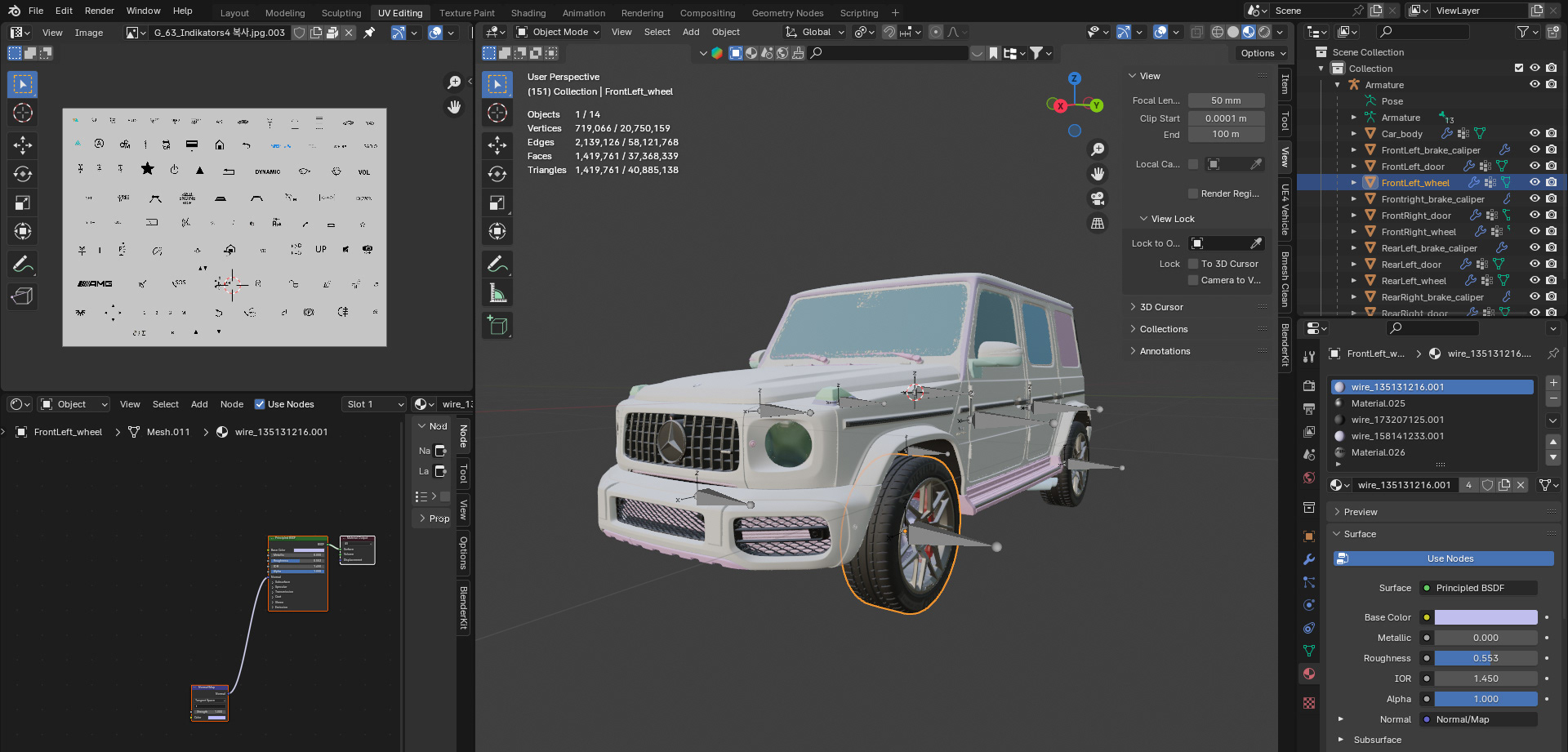Select the Annotate tool in the 3D viewport

(497, 264)
